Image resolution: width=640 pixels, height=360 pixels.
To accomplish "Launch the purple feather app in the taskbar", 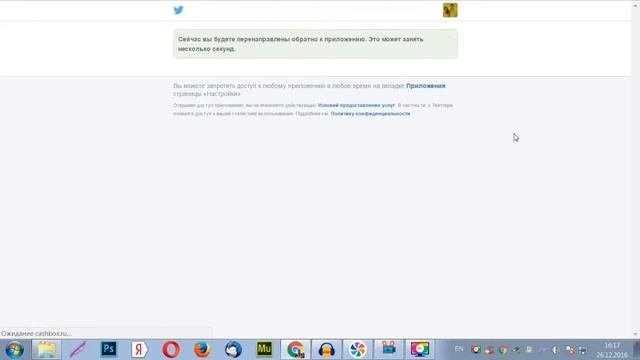I will tap(78, 350).
